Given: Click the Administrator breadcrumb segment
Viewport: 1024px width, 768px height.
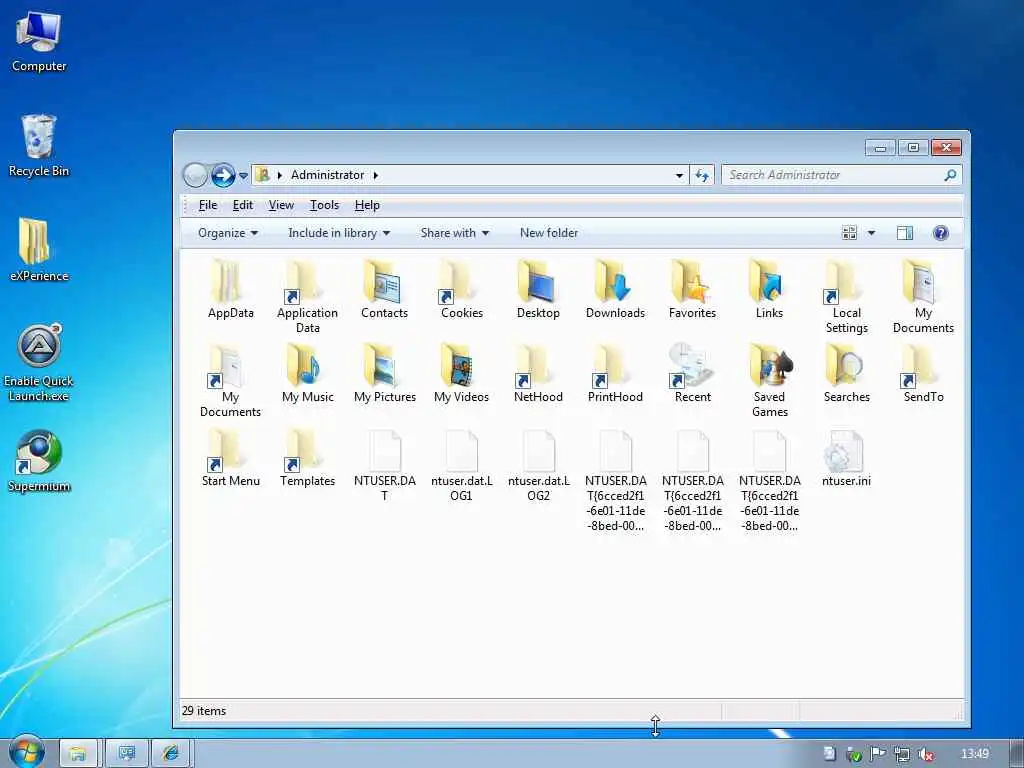Looking at the screenshot, I should [327, 175].
